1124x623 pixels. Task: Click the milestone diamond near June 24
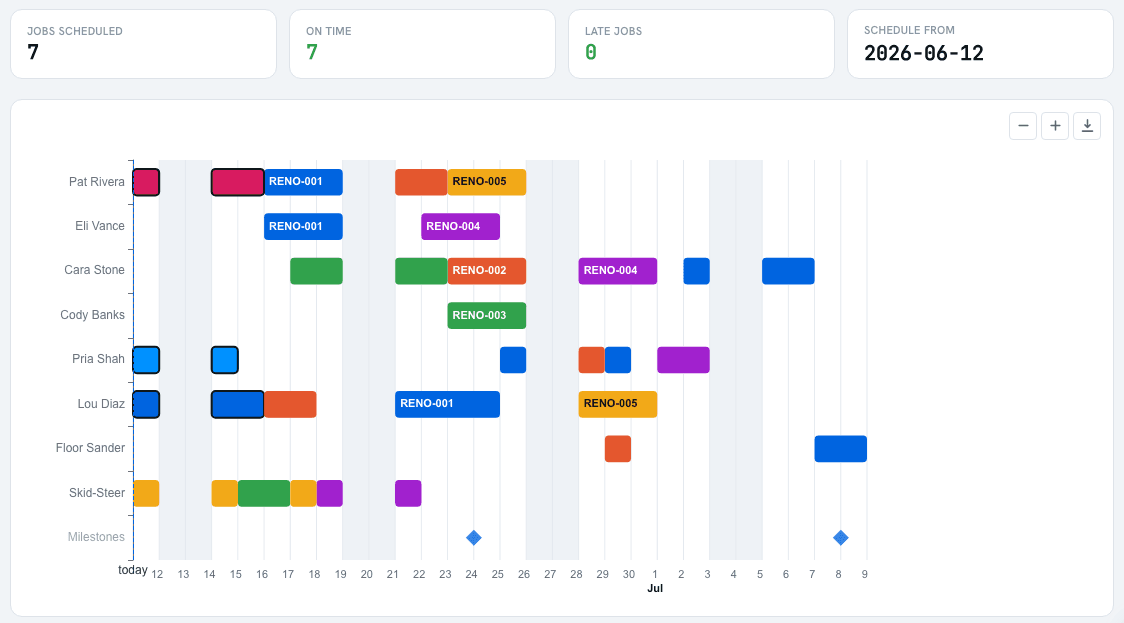[474, 538]
